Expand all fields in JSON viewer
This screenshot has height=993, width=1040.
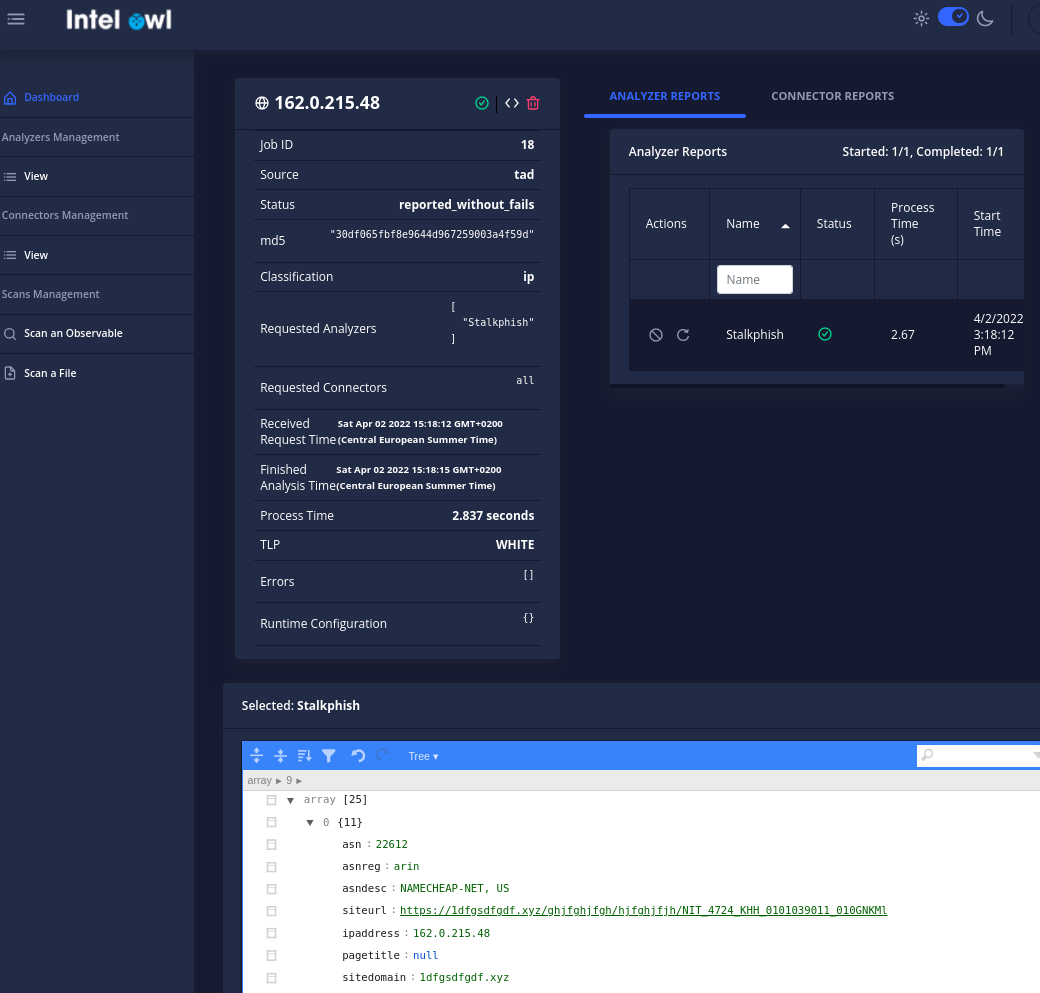[x=257, y=756]
